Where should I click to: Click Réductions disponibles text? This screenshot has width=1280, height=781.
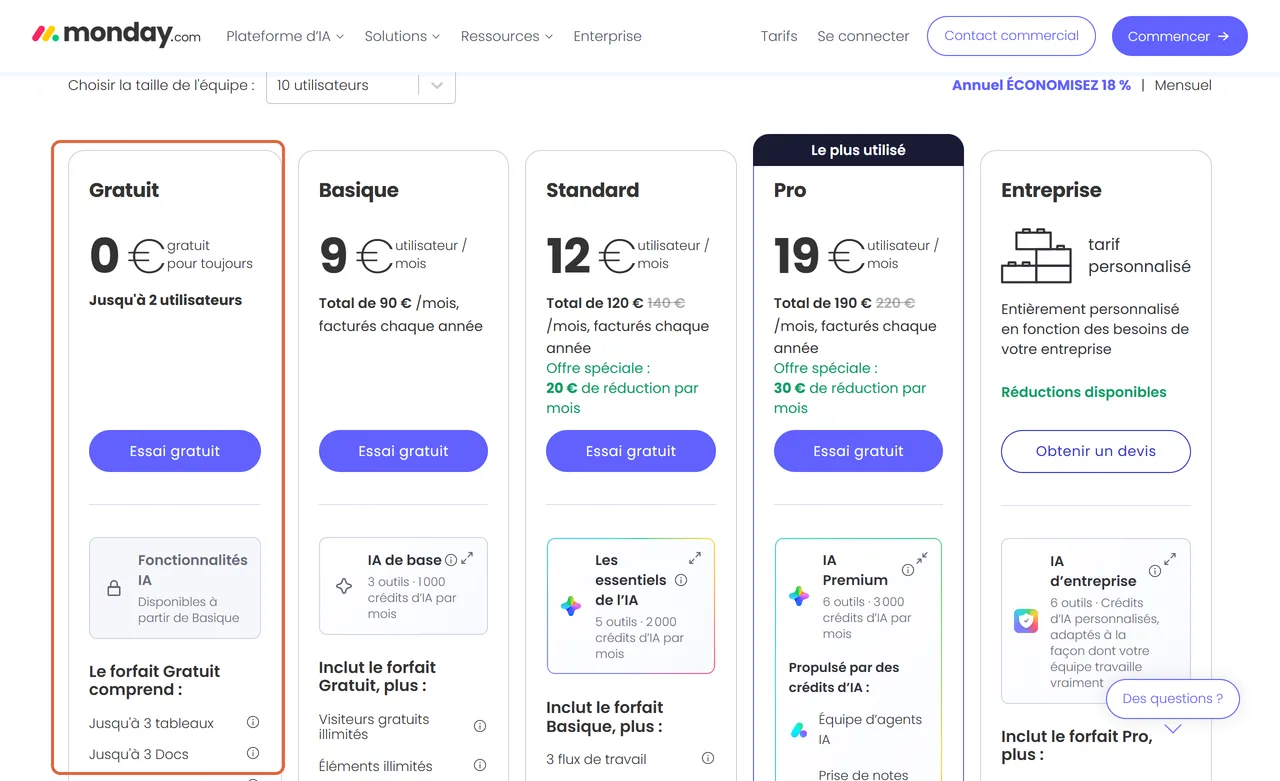tap(1084, 392)
